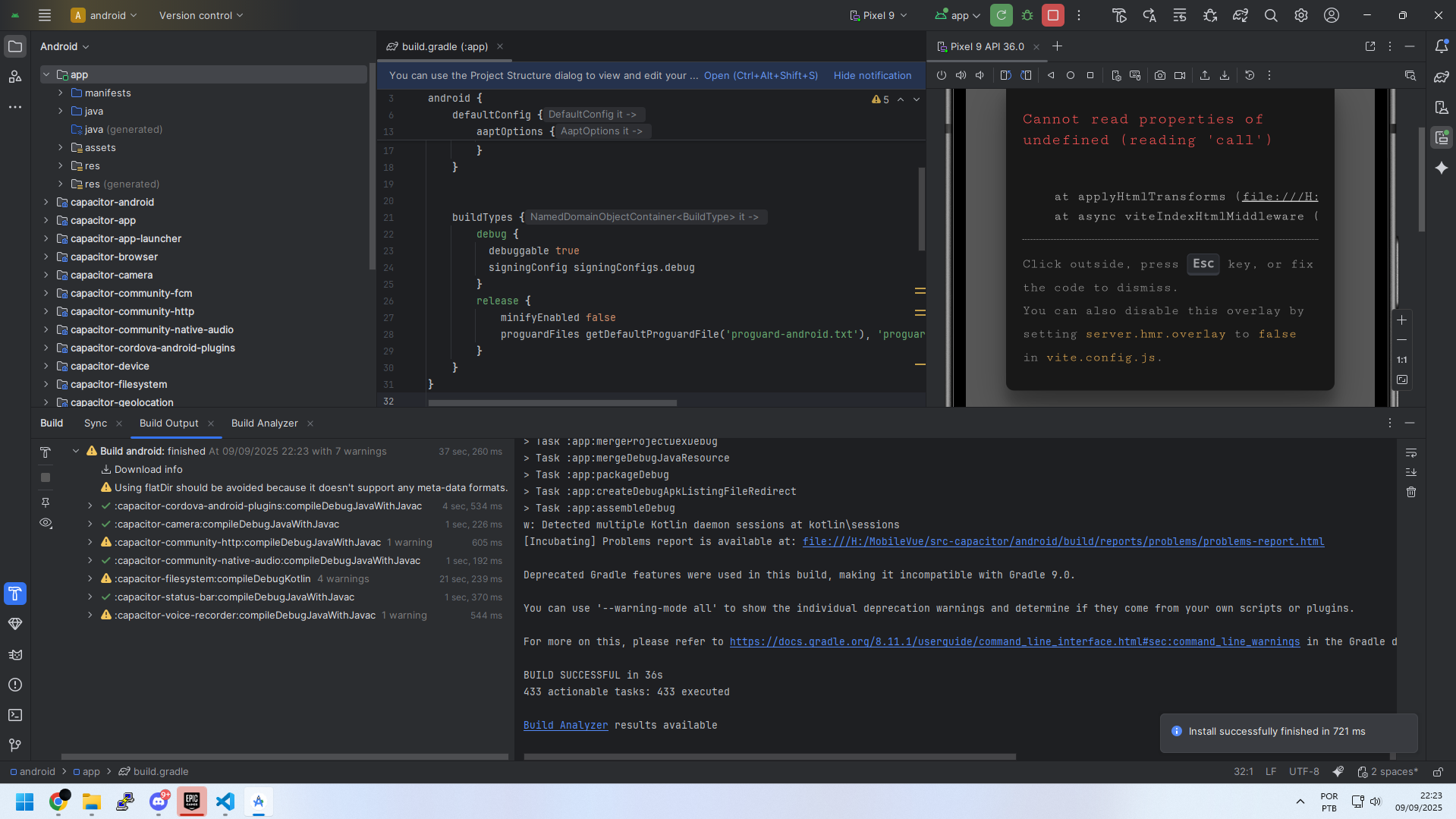
Task: Open the Terminal tool window
Action: pos(15,715)
